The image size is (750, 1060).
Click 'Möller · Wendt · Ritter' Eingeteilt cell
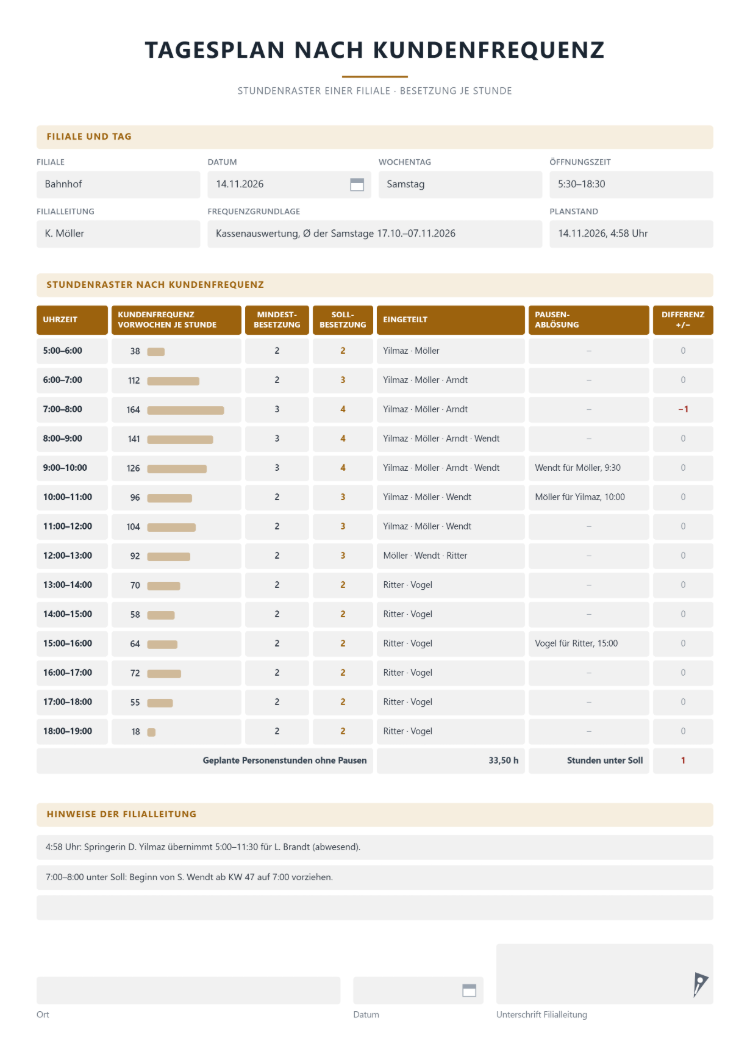point(450,556)
